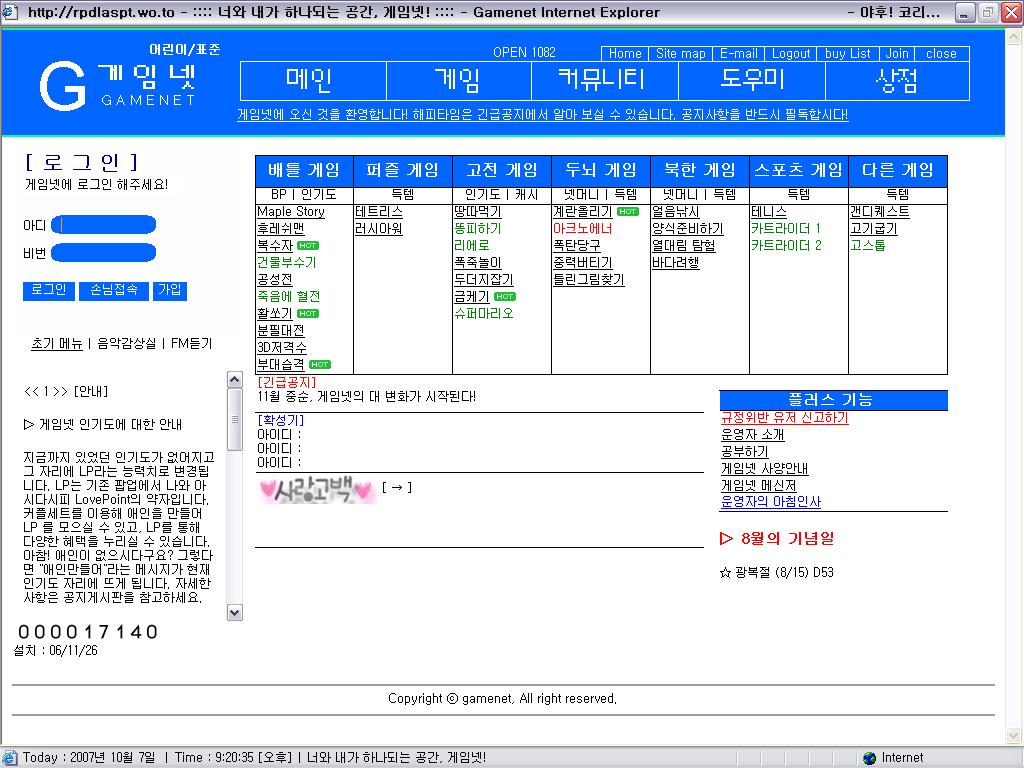
Task: Click the Internet zone icon in status bar
Action: click(869, 758)
